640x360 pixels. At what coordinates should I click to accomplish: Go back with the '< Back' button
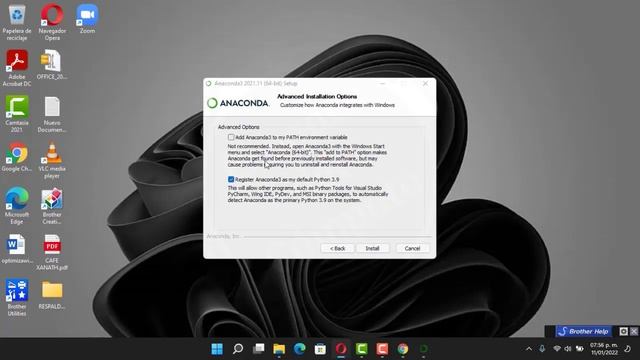click(x=337, y=248)
